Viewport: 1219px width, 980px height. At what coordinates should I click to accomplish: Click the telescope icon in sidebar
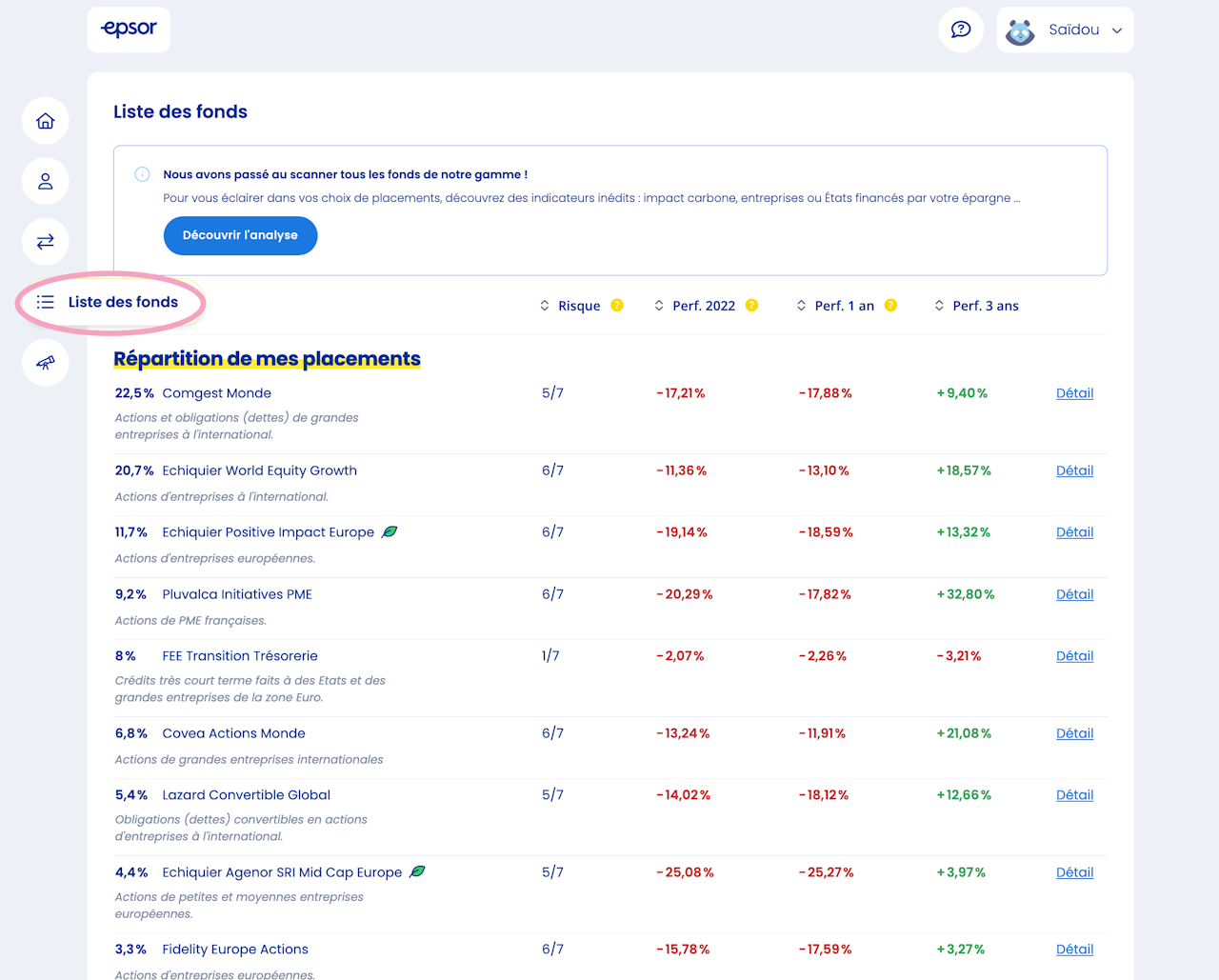[x=46, y=363]
